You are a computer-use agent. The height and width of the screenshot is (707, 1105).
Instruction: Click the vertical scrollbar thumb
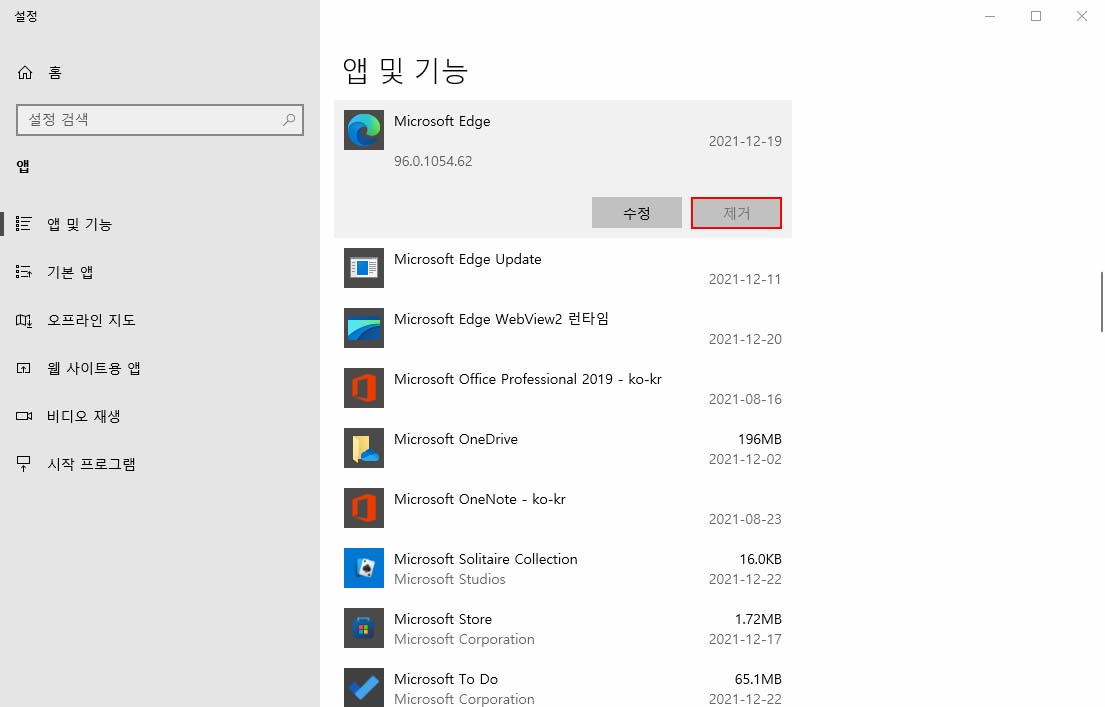1101,302
